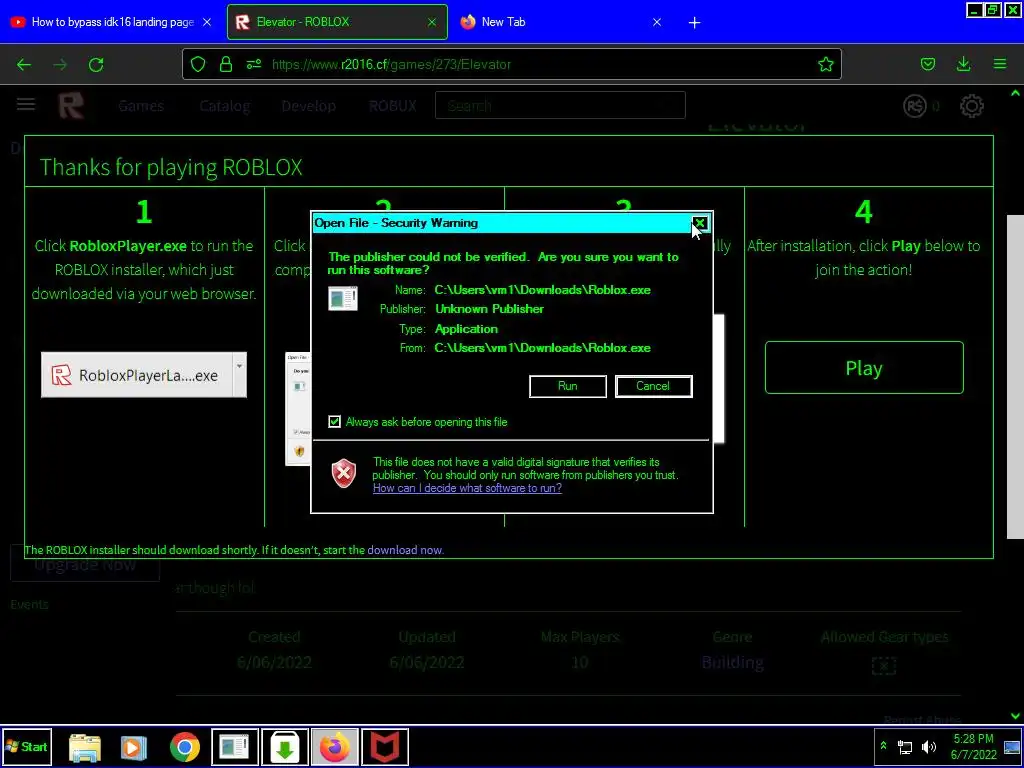Click the Upgrade Now button

click(85, 564)
